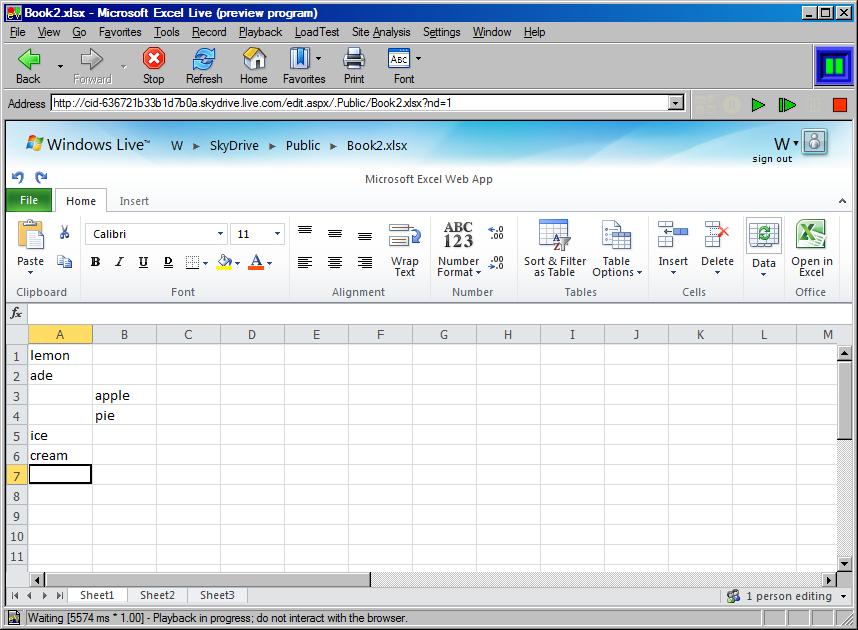Apply bottom vertical alignment
858x630 pixels.
pyautogui.click(x=365, y=235)
